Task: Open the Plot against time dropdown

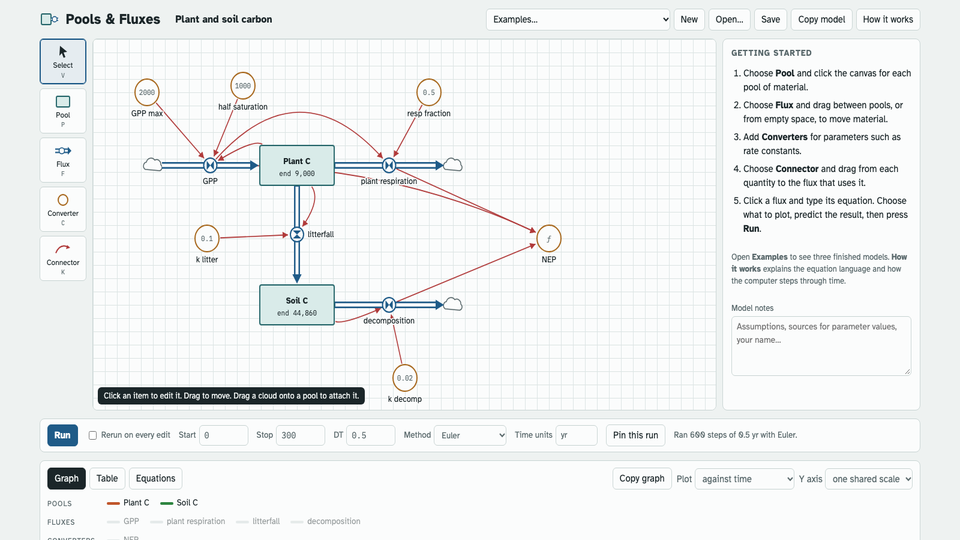Action: coord(744,479)
